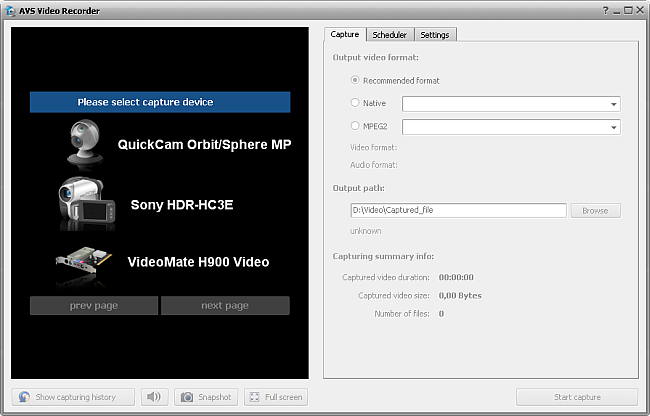Screen dimensions: 650x416
Task: Click the 00:00:00 captured duration value
Action: pos(456,277)
